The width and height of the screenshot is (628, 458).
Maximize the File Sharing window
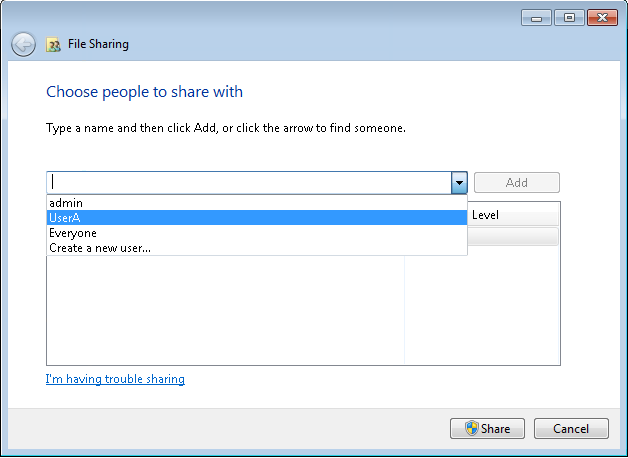coord(569,18)
